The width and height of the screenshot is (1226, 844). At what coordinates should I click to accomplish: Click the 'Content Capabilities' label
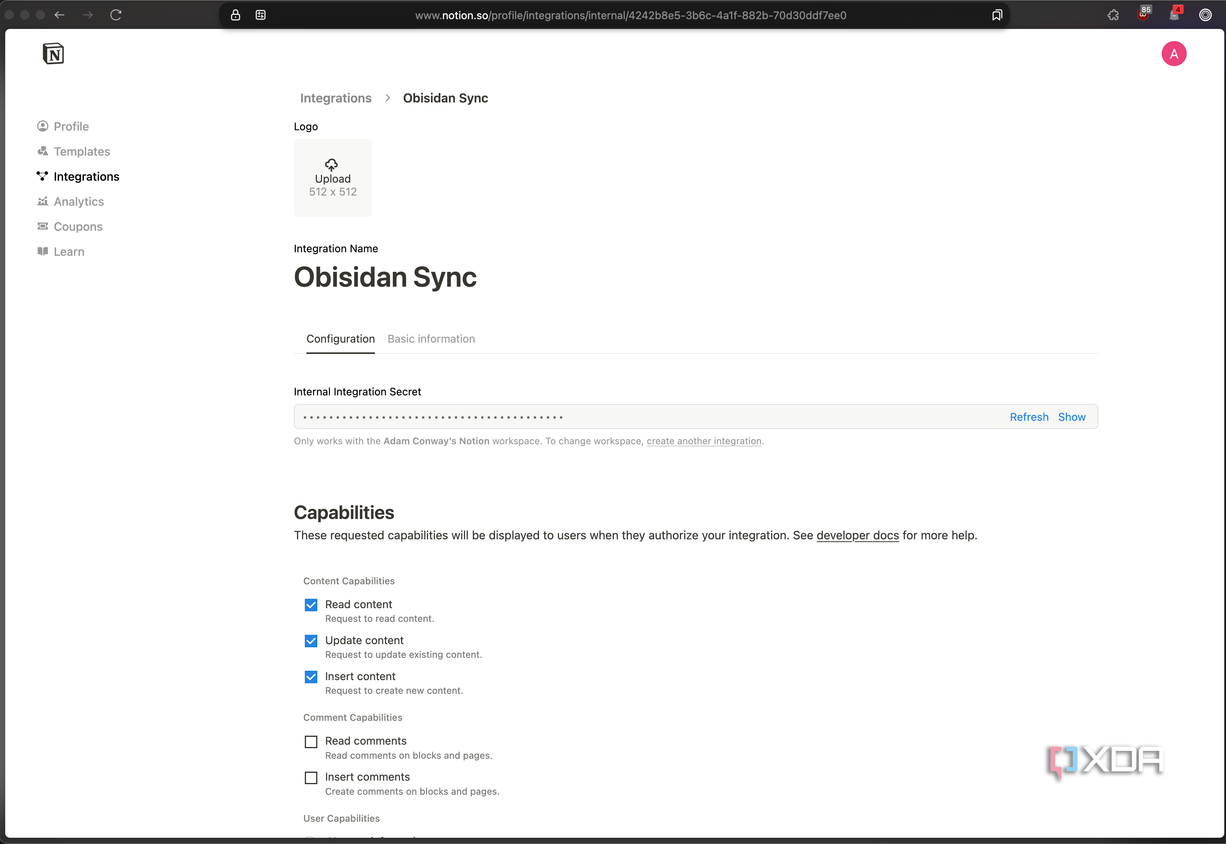tap(349, 581)
